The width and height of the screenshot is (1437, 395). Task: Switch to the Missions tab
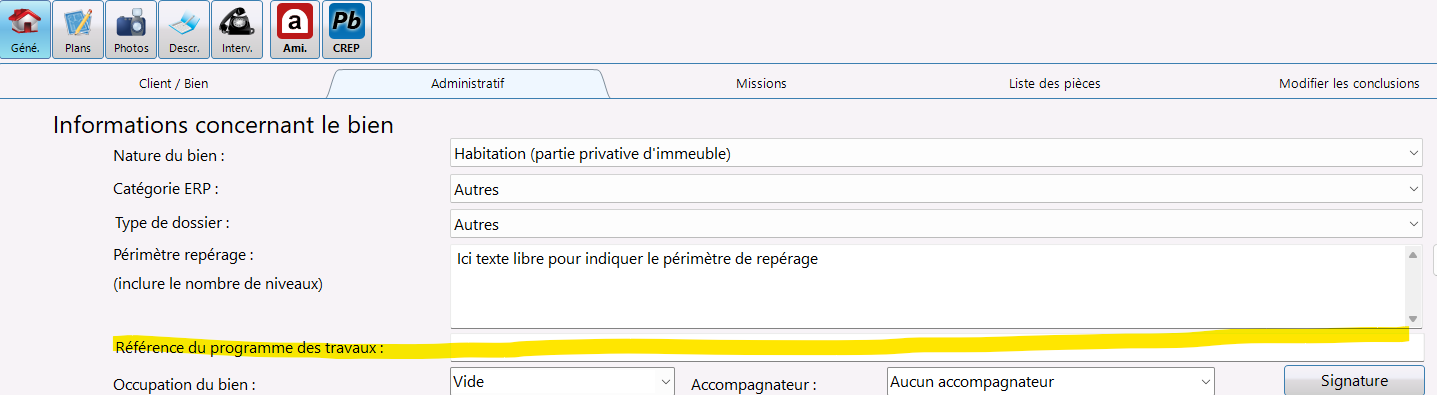point(761,84)
